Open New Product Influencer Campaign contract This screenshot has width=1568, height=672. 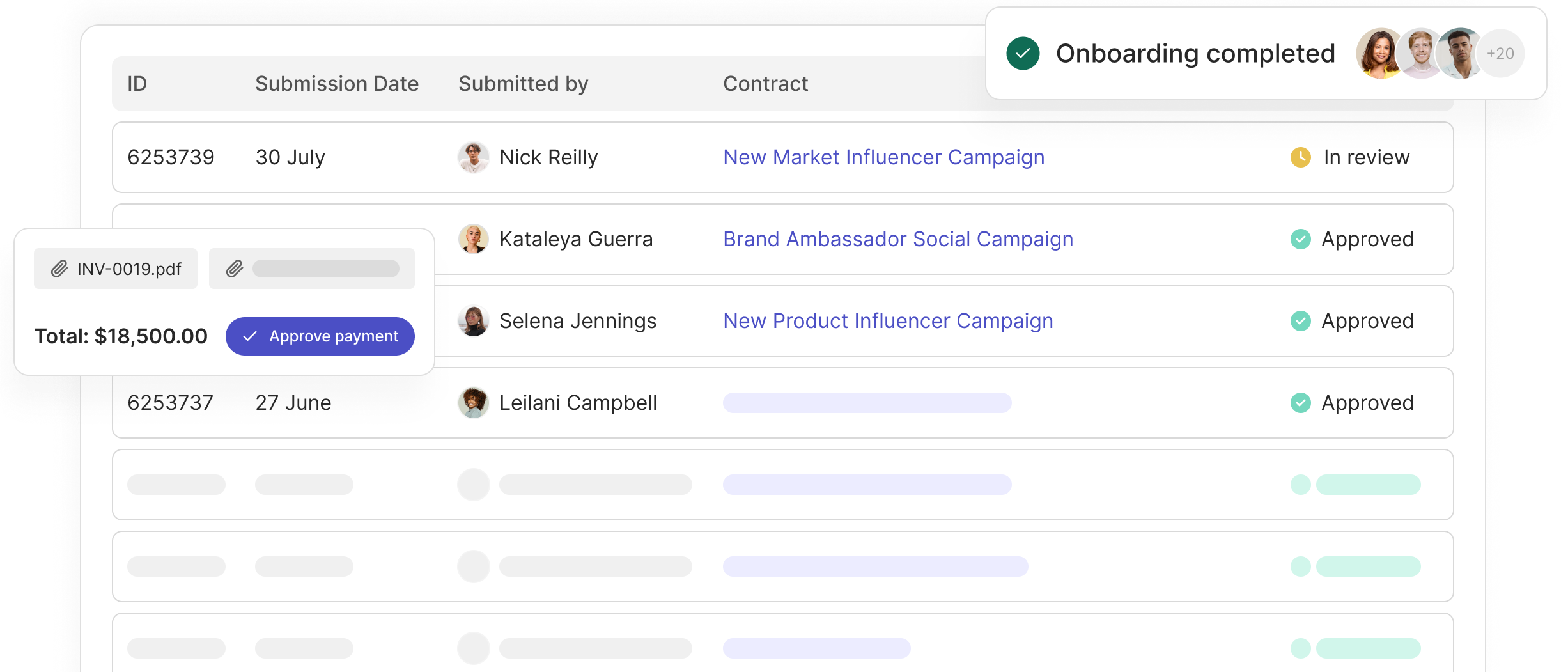pyautogui.click(x=888, y=321)
